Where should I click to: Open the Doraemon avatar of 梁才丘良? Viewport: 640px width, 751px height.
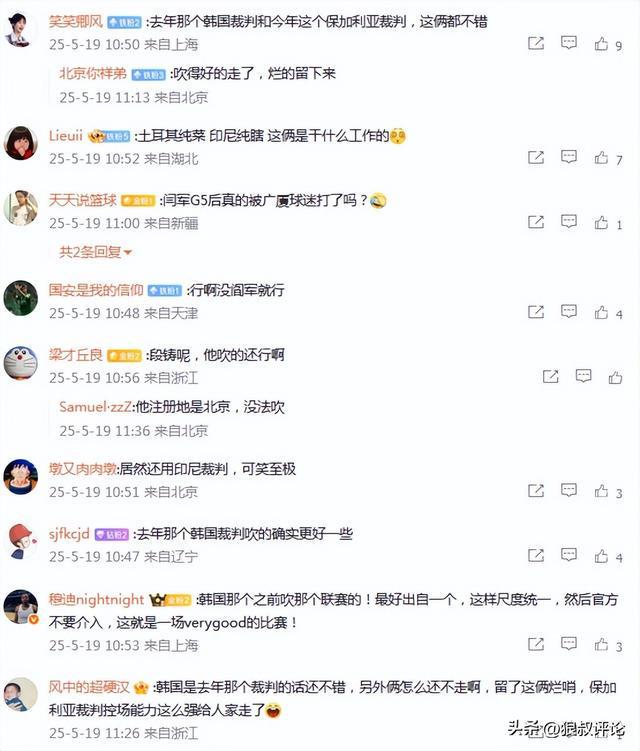pyautogui.click(x=20, y=362)
